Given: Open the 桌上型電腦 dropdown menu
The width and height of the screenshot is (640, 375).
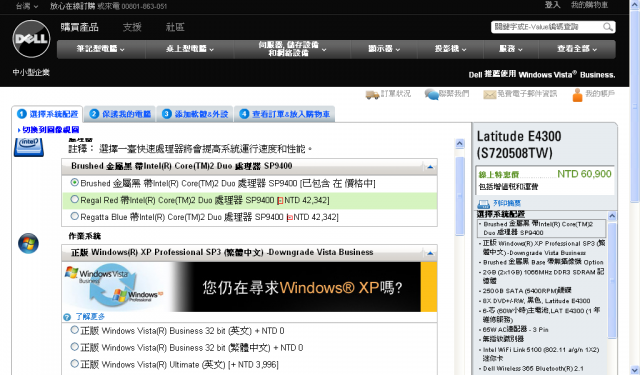Looking at the screenshot, I should click(190, 49).
